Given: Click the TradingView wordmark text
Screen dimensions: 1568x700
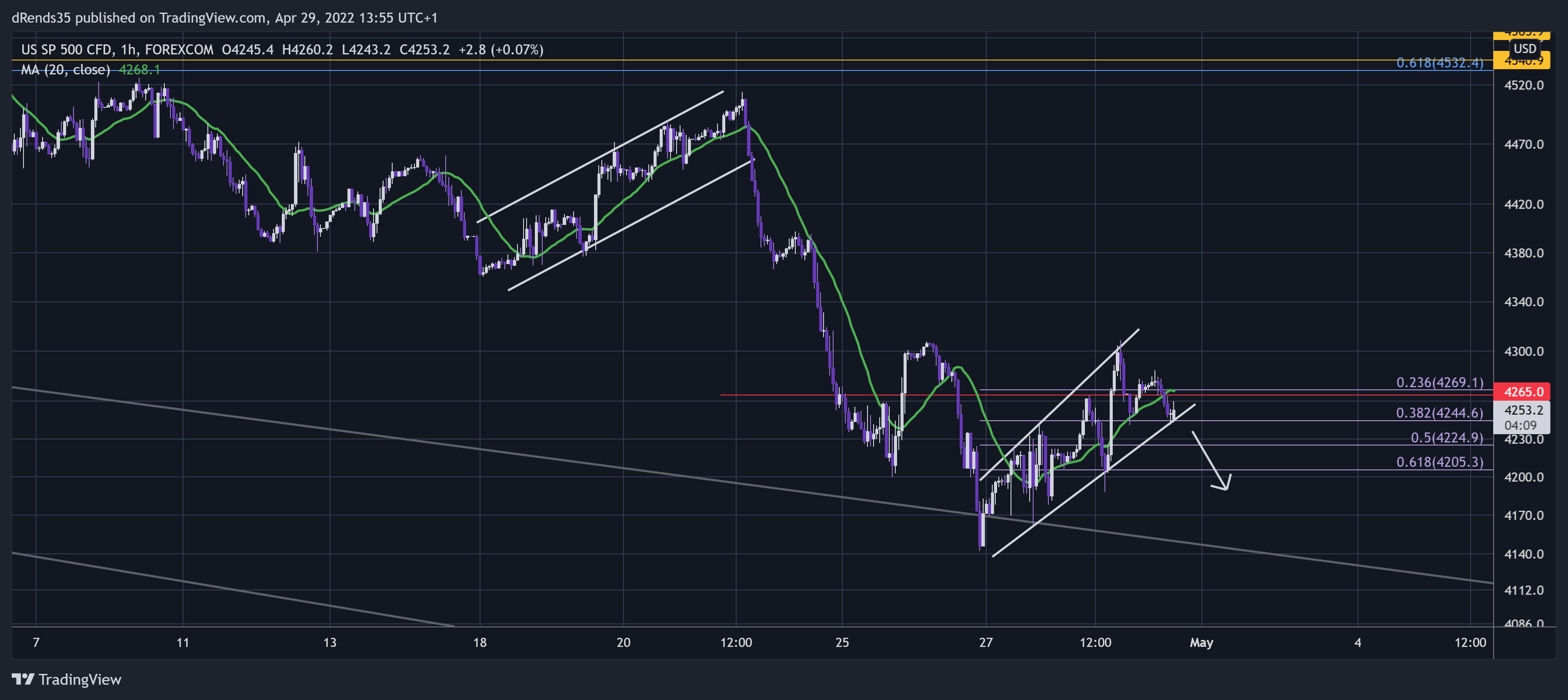Looking at the screenshot, I should pyautogui.click(x=80, y=679).
